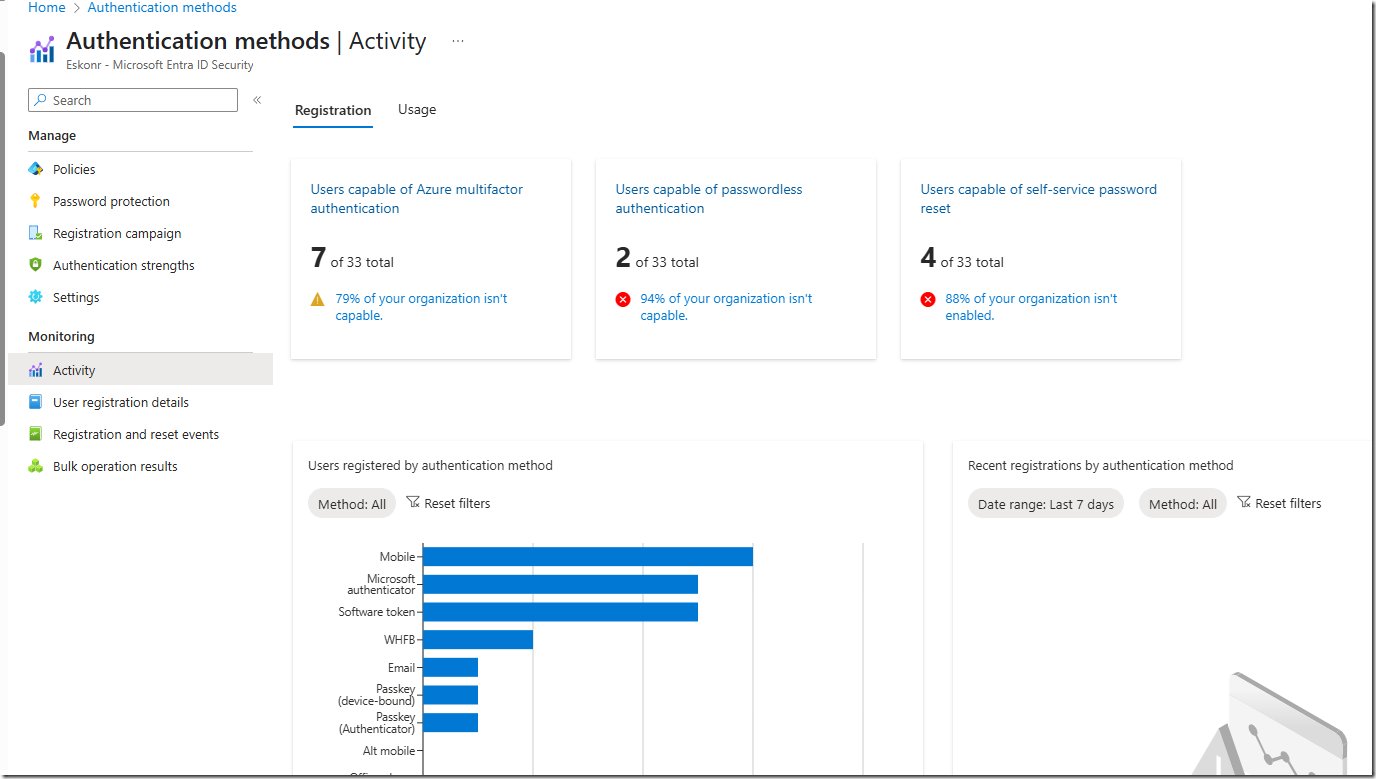Open Method: All filter for registered users

tap(351, 504)
